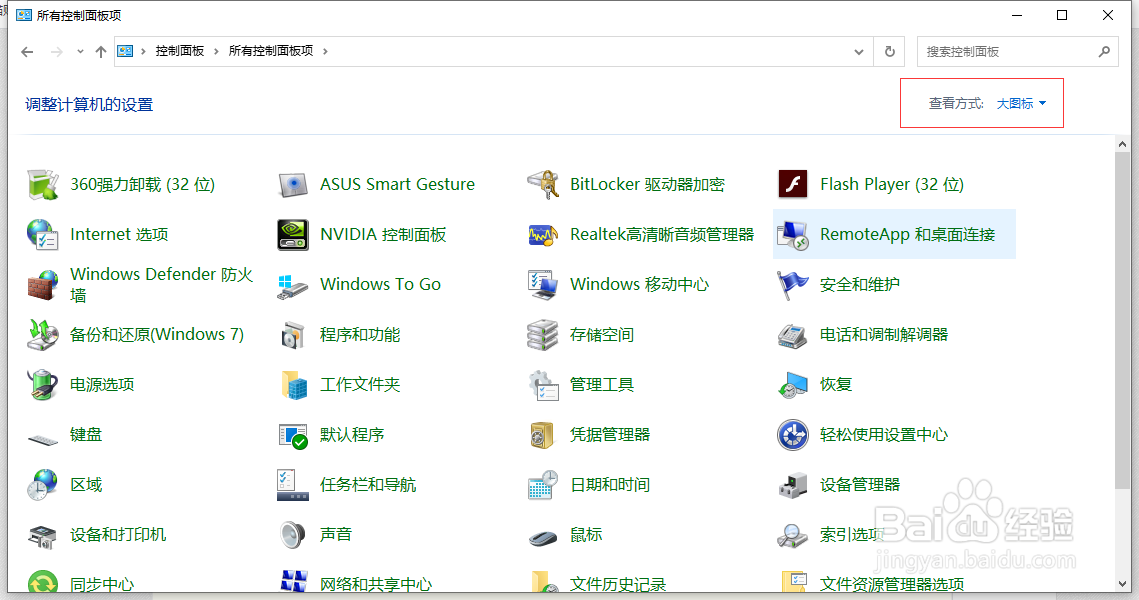Open the 文件历史记录 icon
Screen dimensions: 1139x600
click(543, 582)
